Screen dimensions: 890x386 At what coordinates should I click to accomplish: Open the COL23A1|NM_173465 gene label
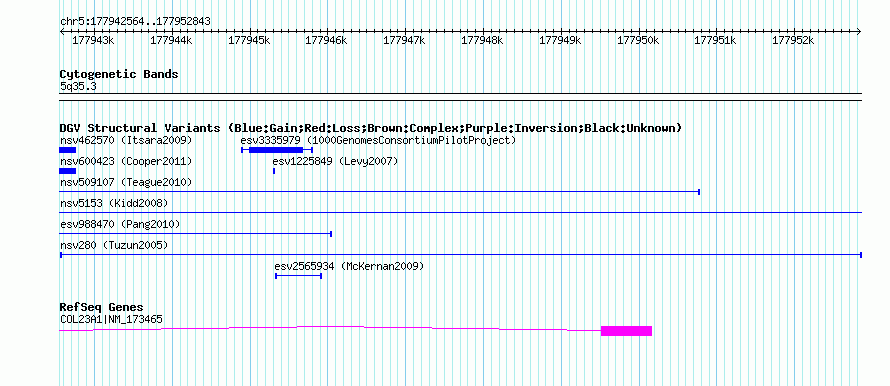[x=111, y=320]
